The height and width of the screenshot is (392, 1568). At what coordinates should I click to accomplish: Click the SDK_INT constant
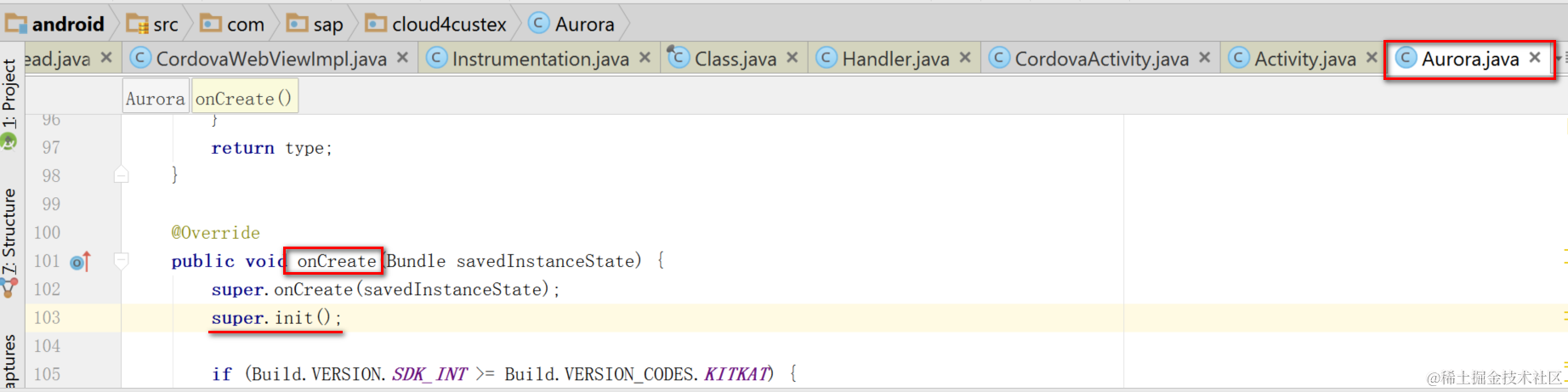429,374
